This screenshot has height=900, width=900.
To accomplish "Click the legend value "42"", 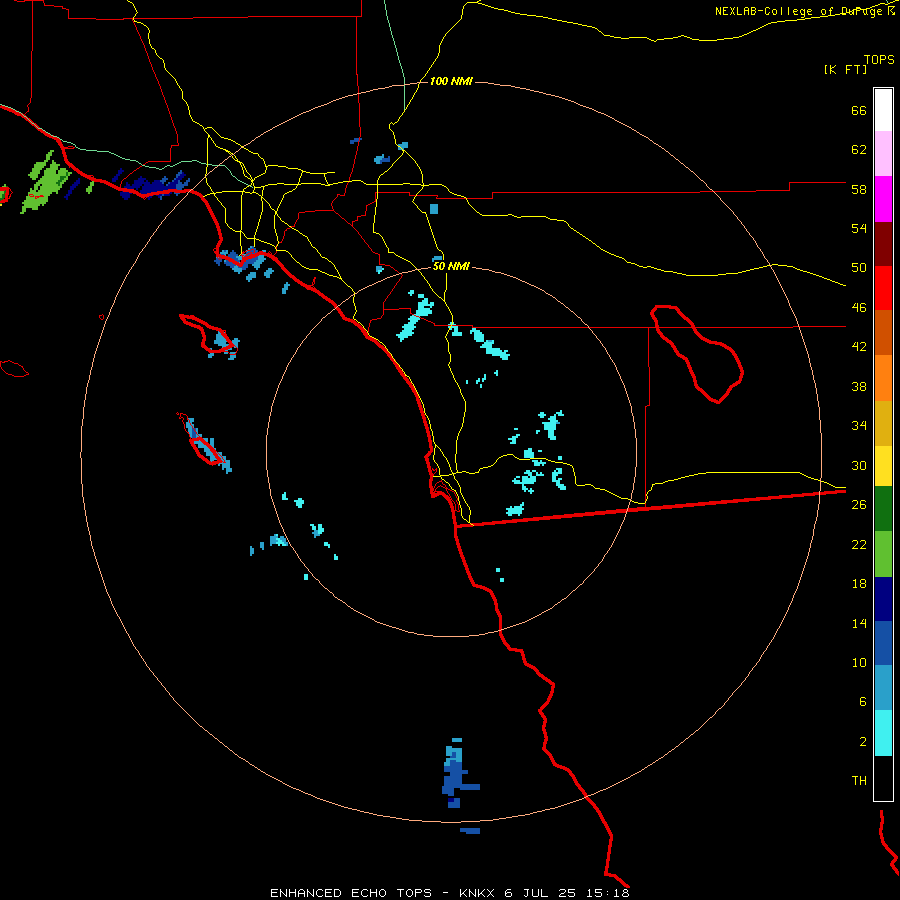I will (859, 347).
